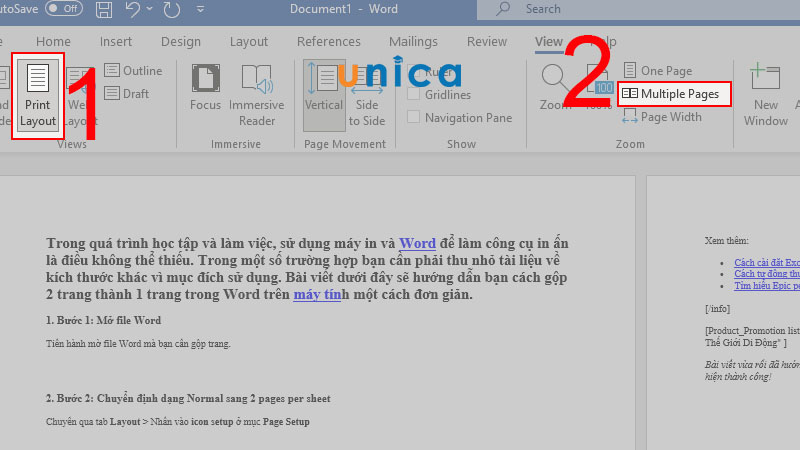Click the line 'Tiến hành mở file Word'
The height and width of the screenshot is (450, 800).
click(x=138, y=344)
